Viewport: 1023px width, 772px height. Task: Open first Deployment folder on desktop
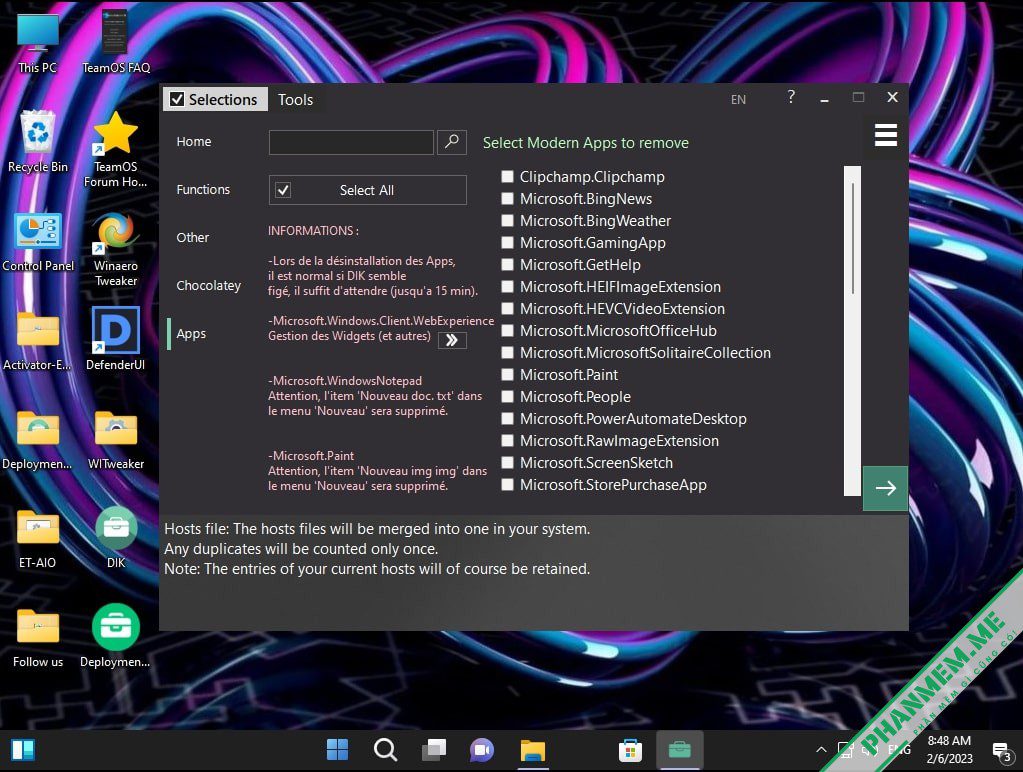tap(37, 440)
